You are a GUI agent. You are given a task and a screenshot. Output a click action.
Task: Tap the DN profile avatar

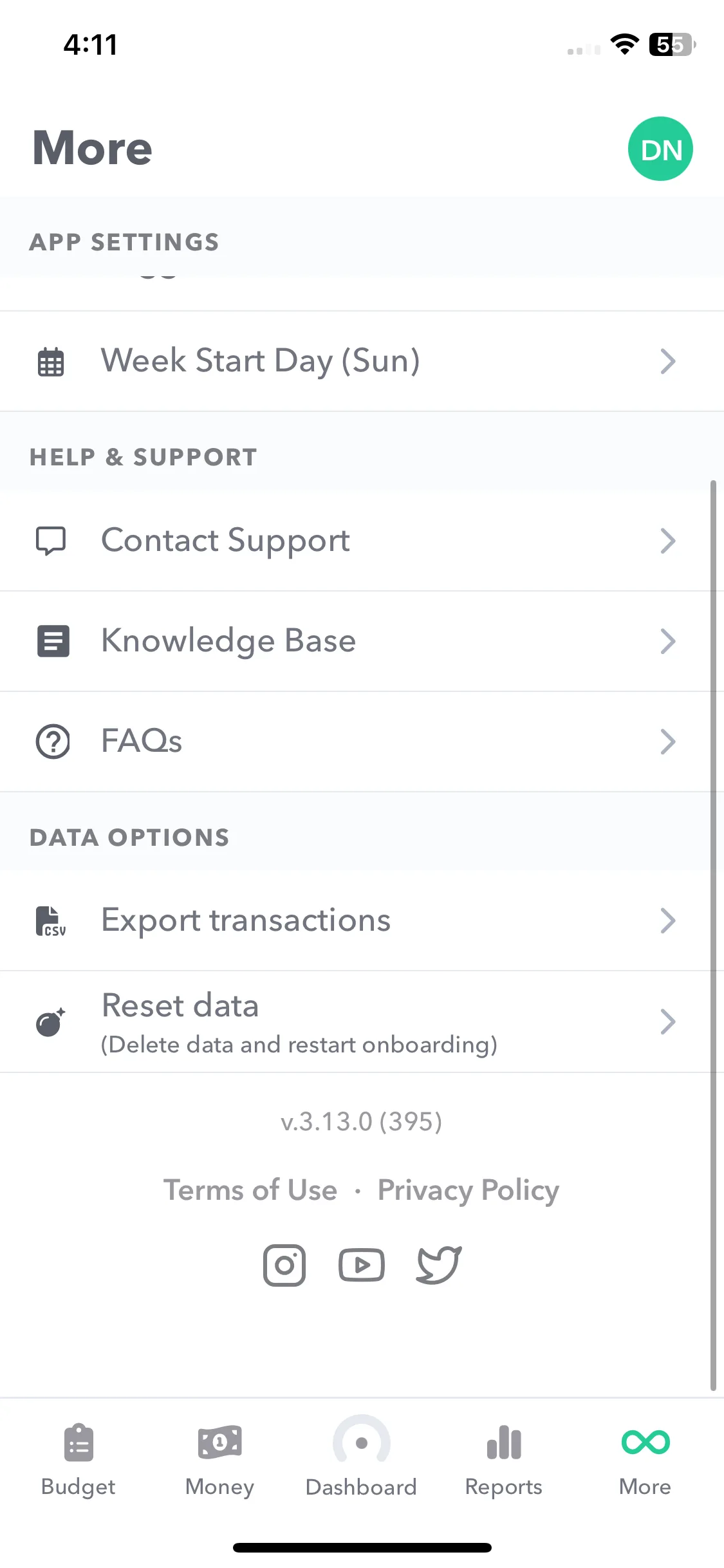coord(660,149)
